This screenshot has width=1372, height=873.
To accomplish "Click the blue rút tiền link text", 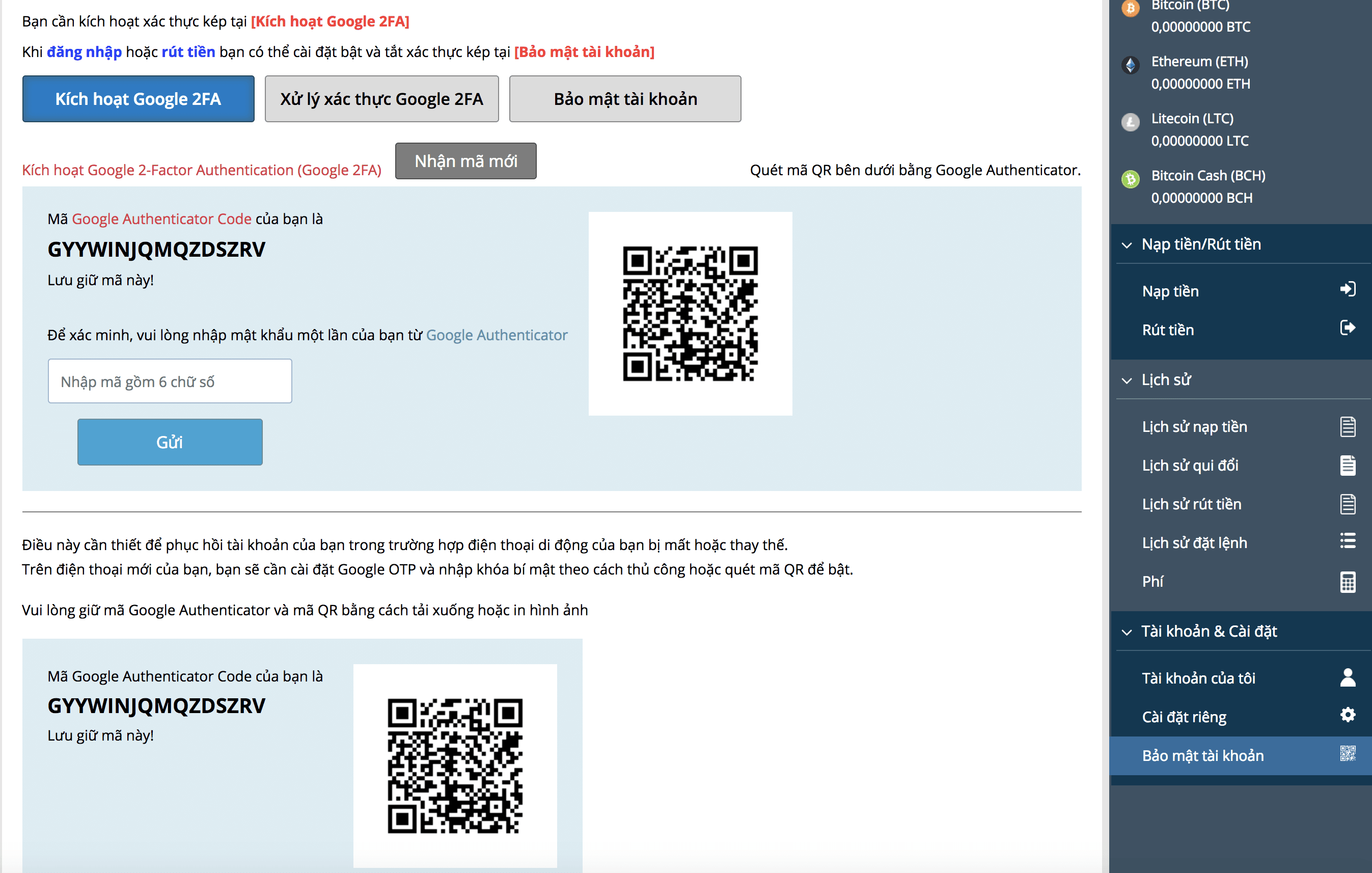I will click(x=188, y=51).
